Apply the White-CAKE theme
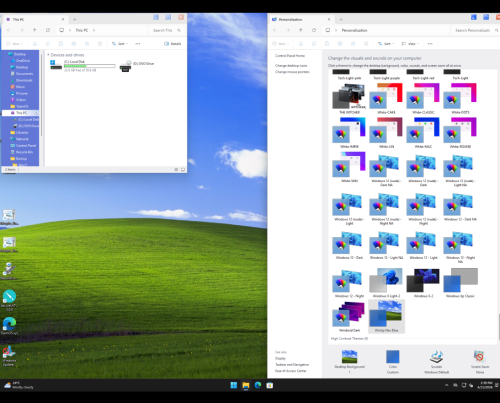Viewport: 500px width, 403px height. point(386,99)
